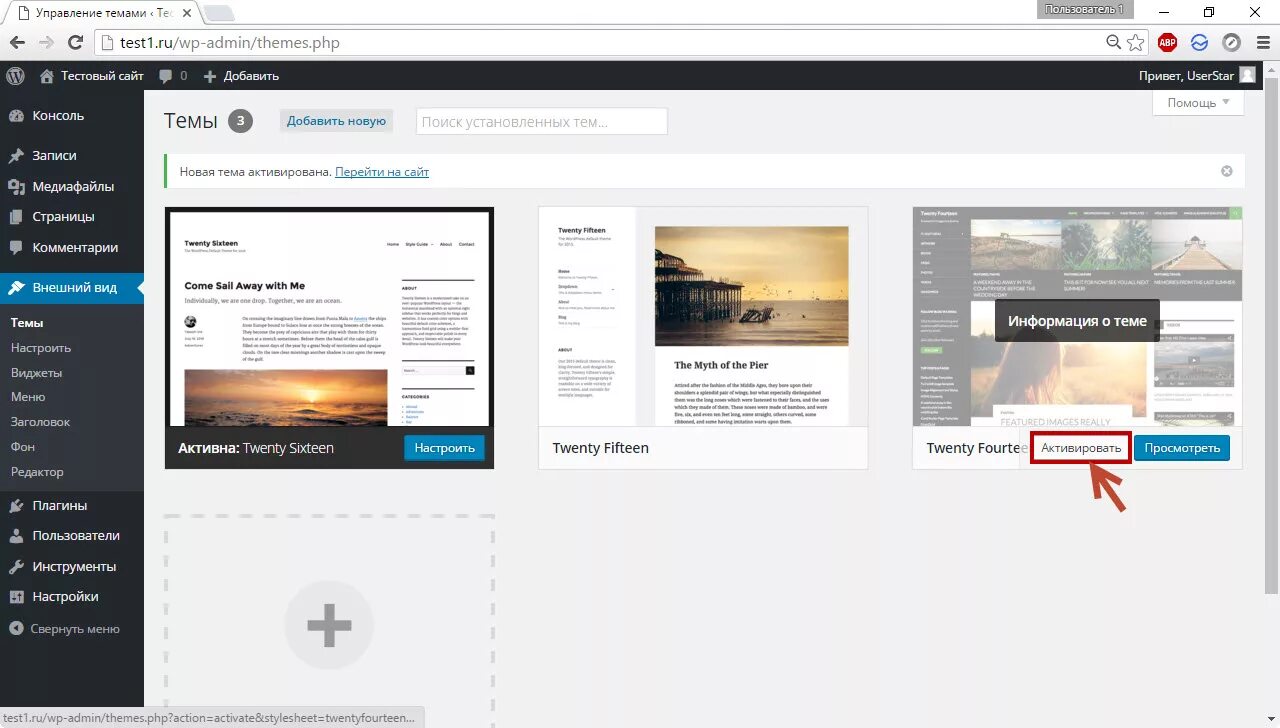Click the Комментарии icon in sidebar

(16, 248)
